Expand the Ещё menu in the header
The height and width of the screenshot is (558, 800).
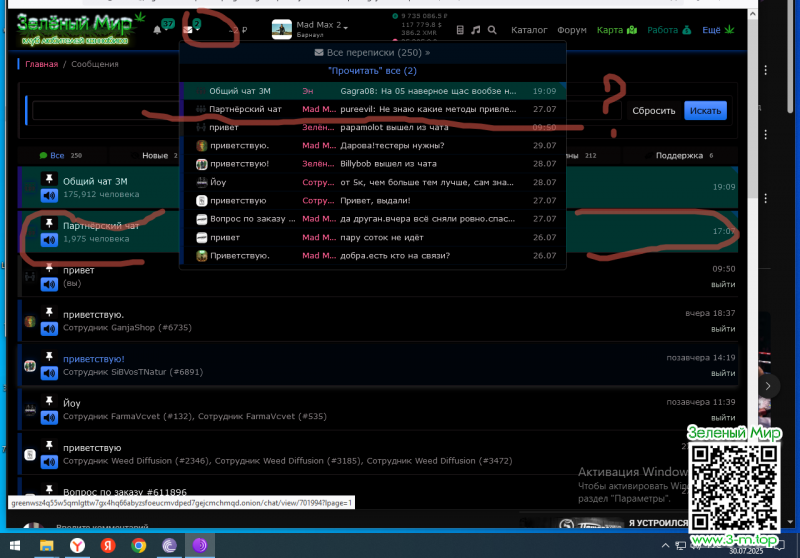(717, 30)
